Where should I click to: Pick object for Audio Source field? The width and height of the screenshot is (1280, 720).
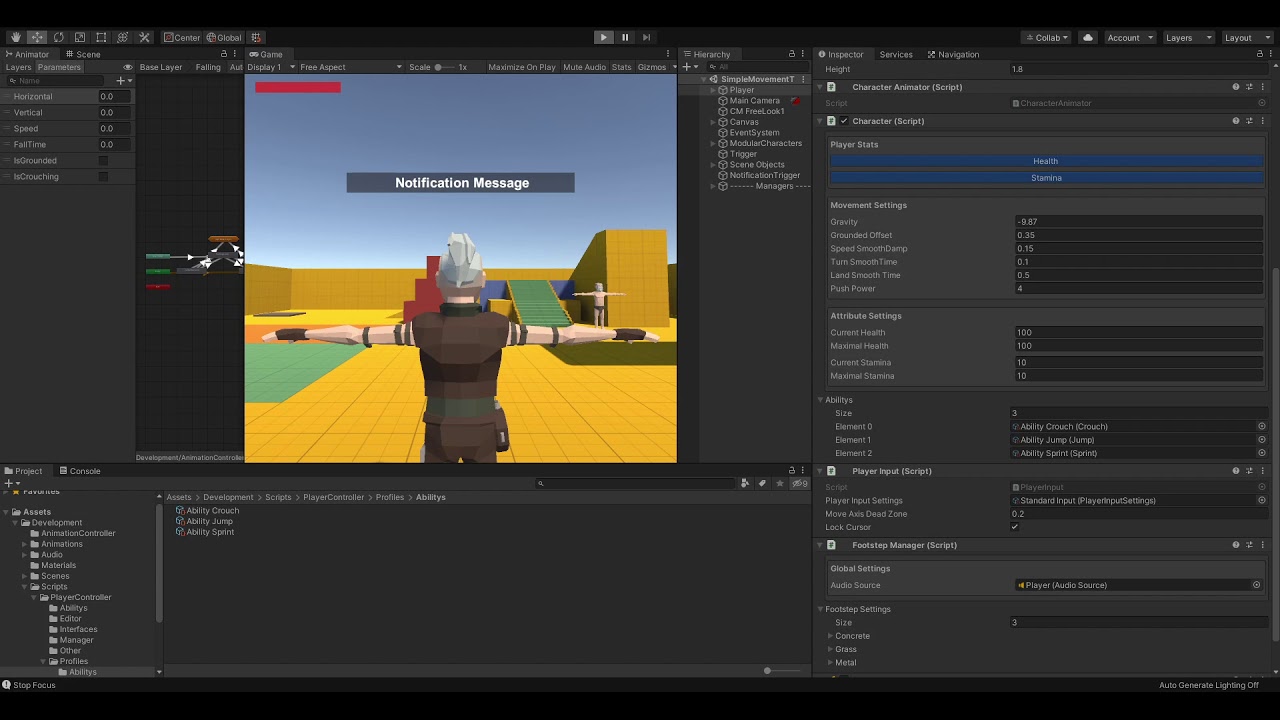[x=1256, y=585]
